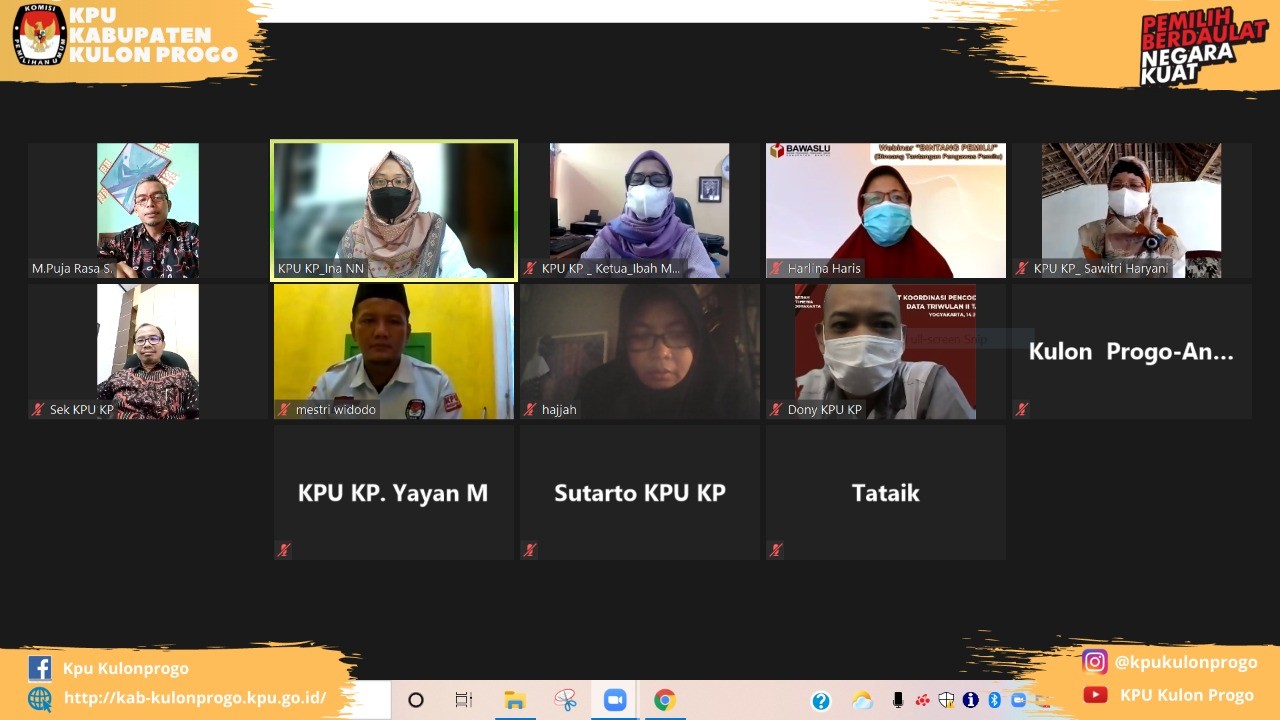
Task: Open Windows Security shield tray icon
Action: pyautogui.click(x=946, y=700)
